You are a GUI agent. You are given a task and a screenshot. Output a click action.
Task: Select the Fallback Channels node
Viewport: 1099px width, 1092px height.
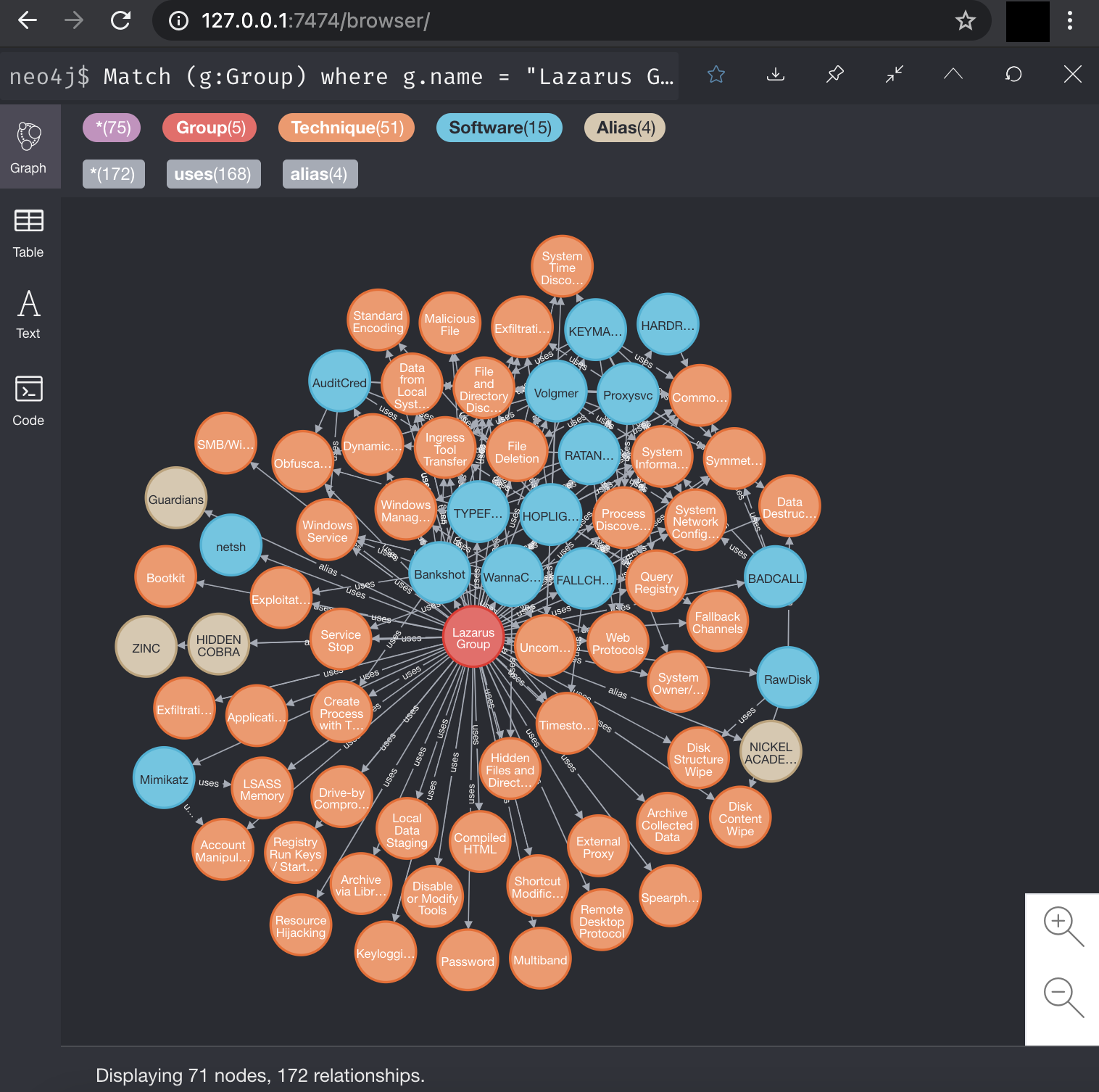(717, 621)
